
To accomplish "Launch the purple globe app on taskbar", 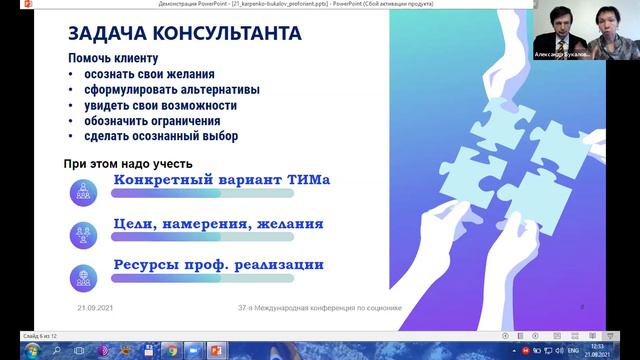I will (103, 351).
